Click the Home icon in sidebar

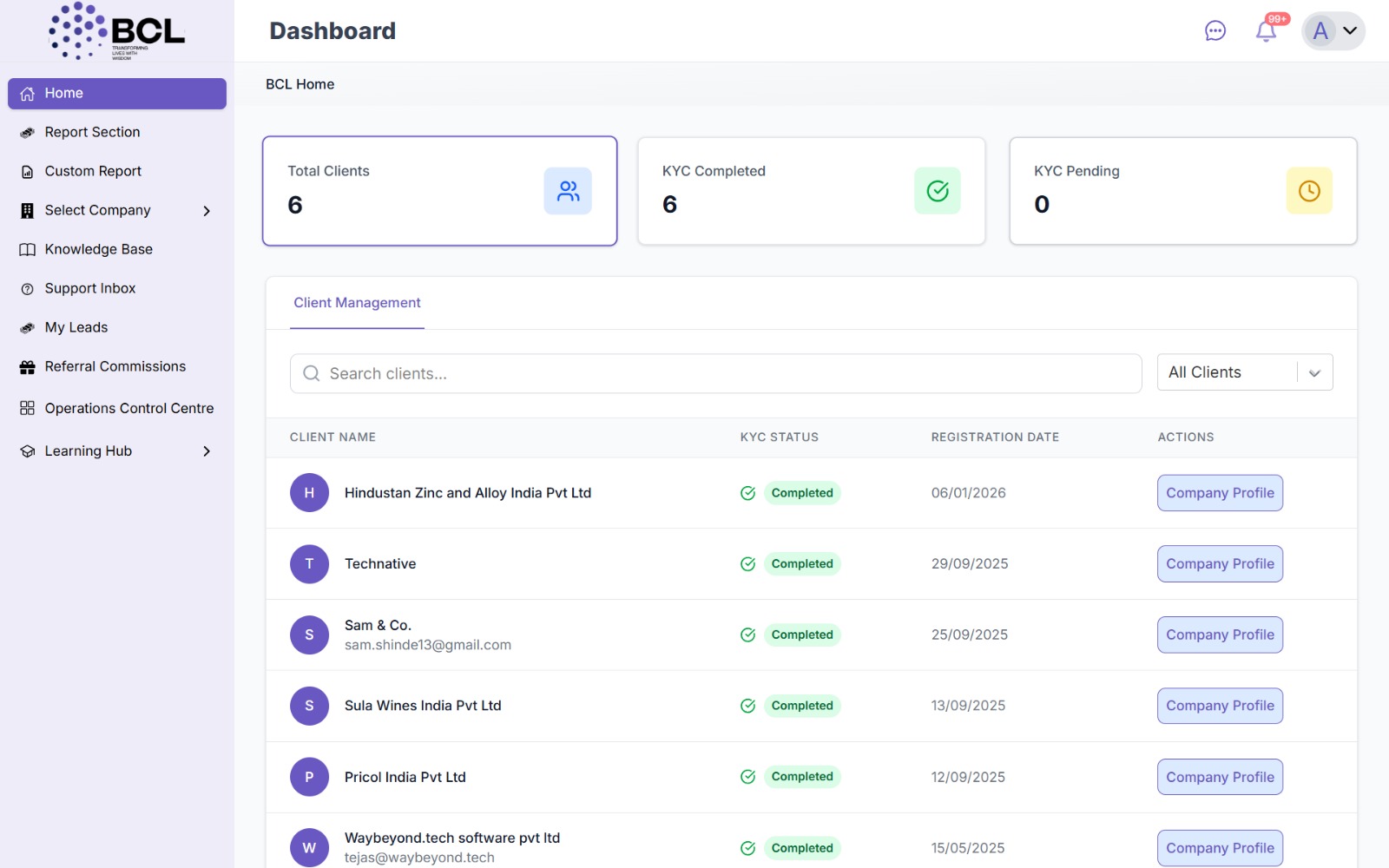(x=28, y=94)
